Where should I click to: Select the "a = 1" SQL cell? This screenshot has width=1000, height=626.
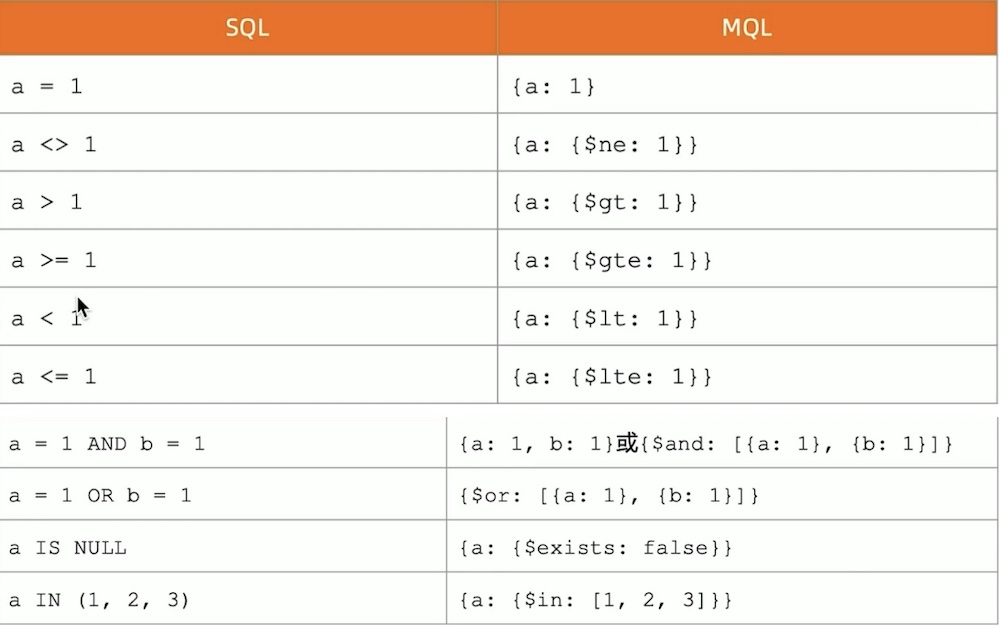(47, 86)
